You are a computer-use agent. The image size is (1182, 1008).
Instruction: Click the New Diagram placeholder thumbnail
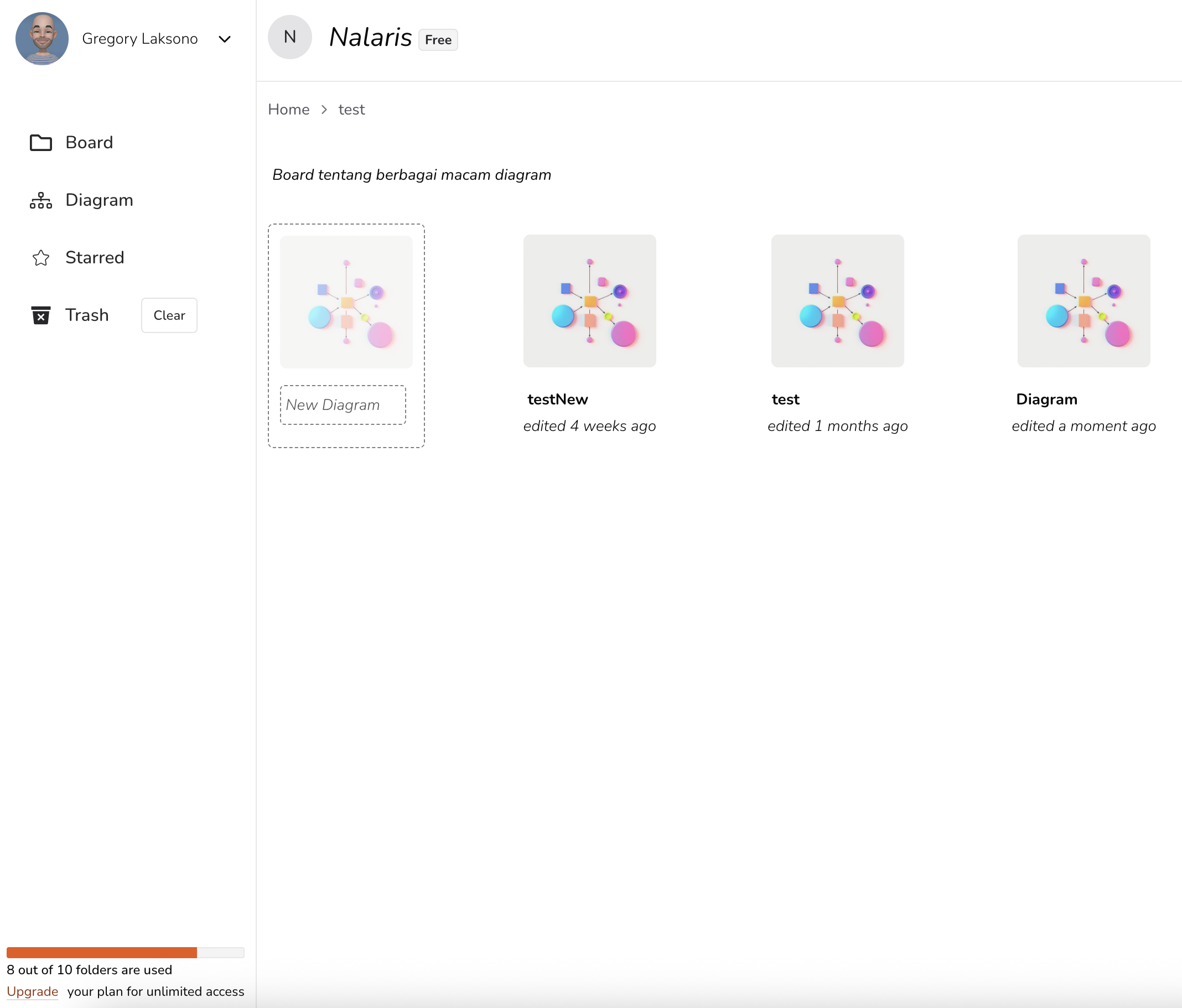(346, 302)
